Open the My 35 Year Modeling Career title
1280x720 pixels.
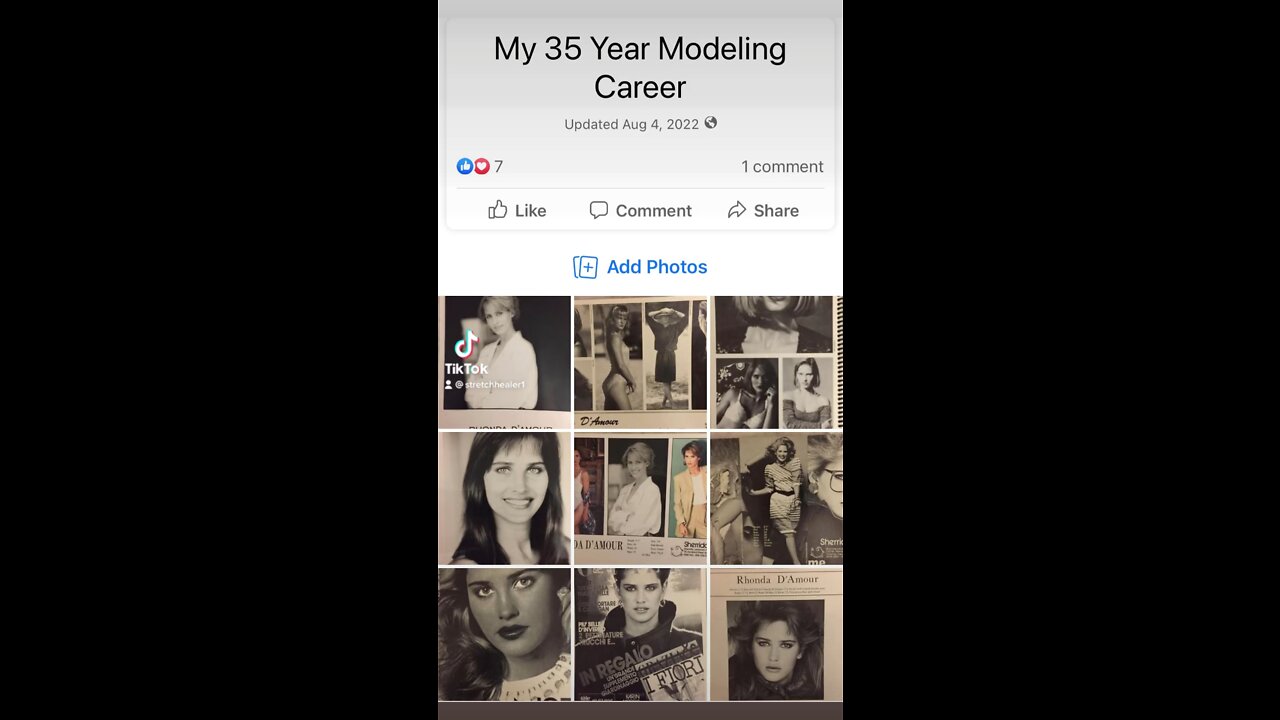[x=640, y=67]
